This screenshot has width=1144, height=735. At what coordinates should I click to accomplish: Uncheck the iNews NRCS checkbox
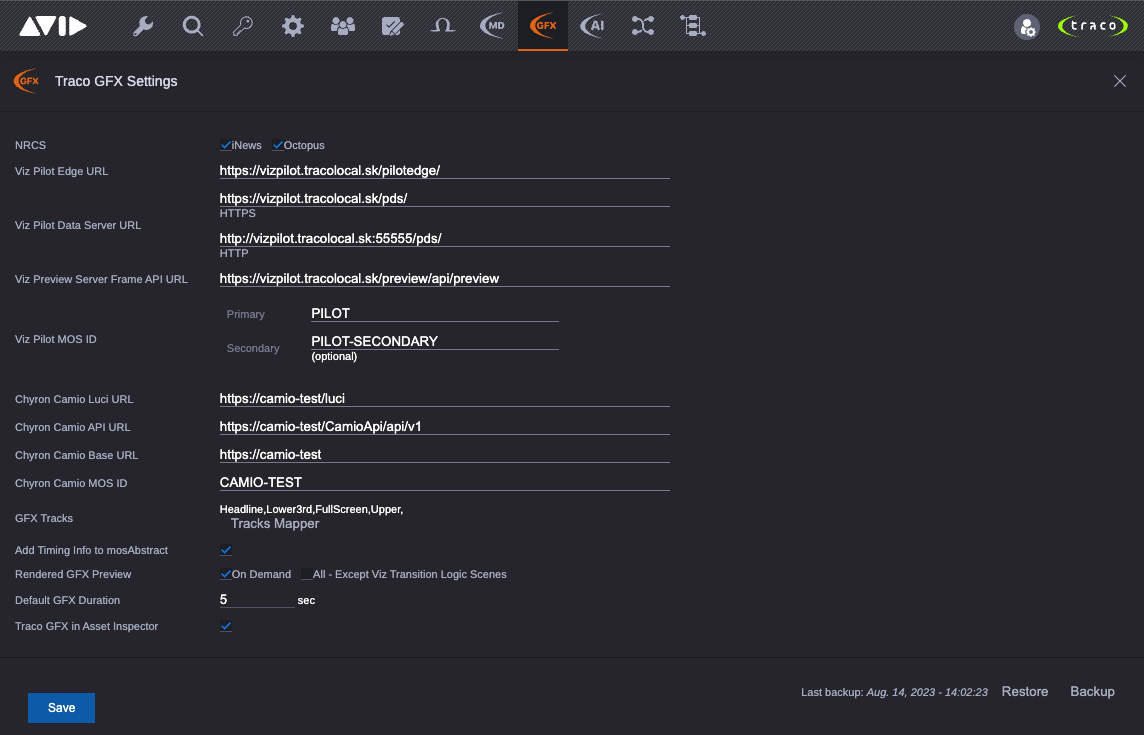click(226, 144)
